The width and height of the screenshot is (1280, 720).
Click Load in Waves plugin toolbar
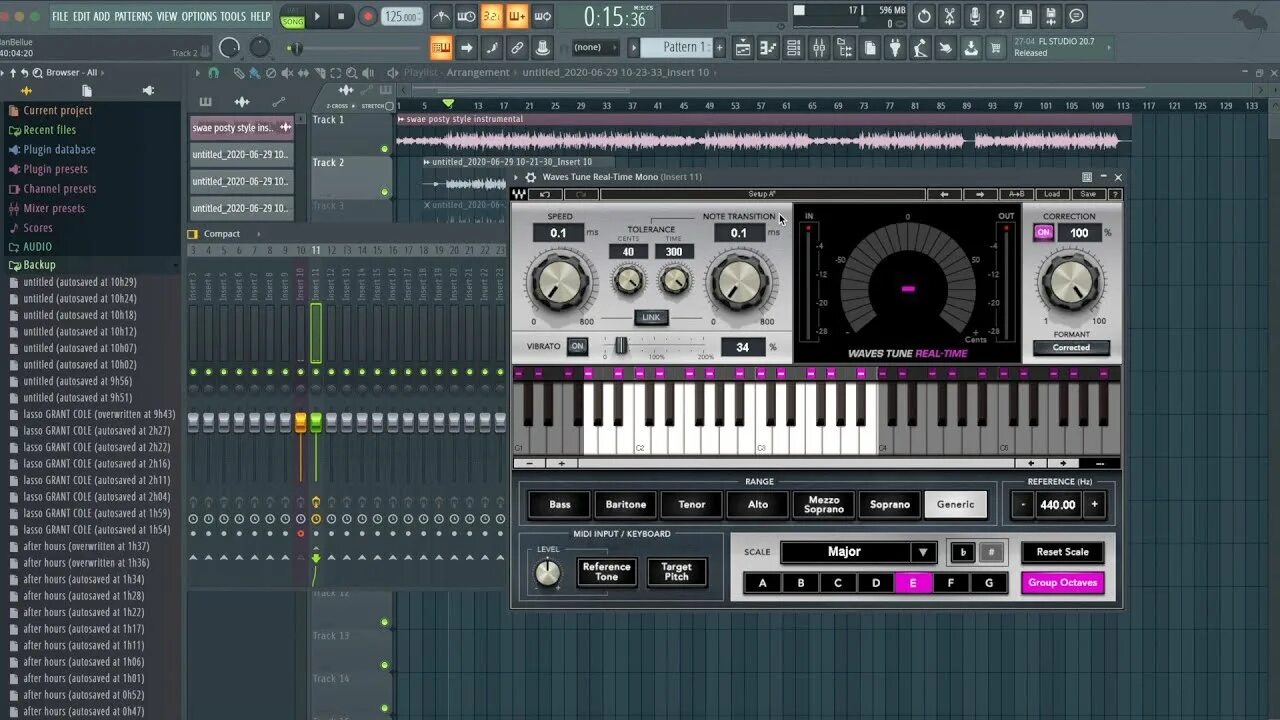(x=1052, y=194)
